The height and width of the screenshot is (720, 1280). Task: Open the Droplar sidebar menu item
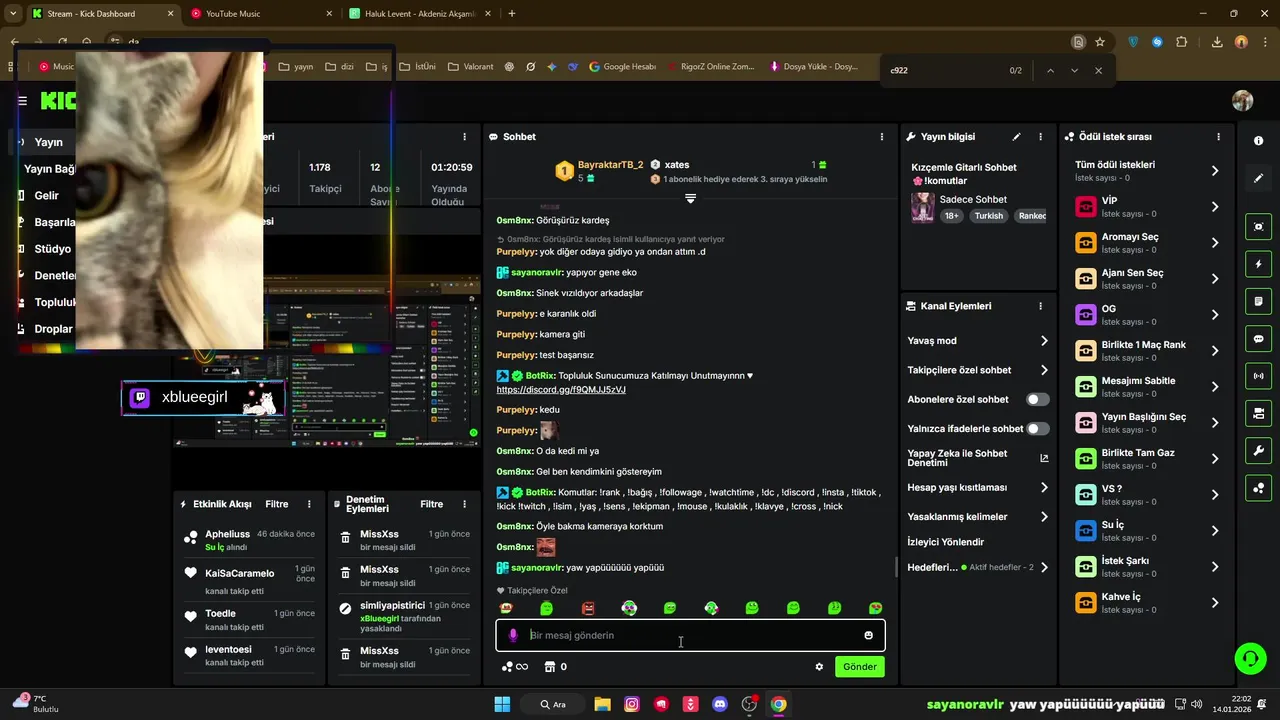coord(53,329)
